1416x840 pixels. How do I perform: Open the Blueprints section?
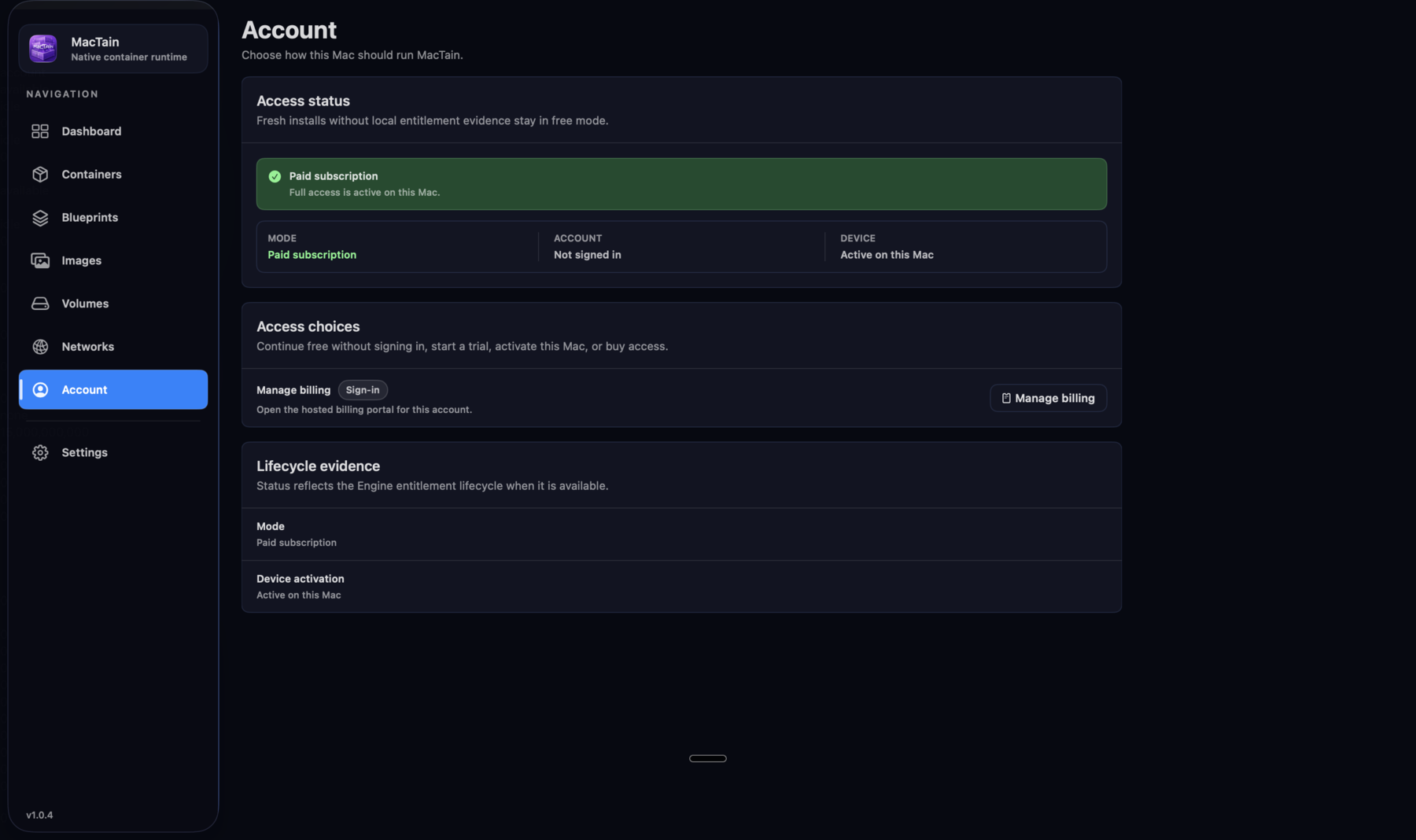(x=113, y=218)
